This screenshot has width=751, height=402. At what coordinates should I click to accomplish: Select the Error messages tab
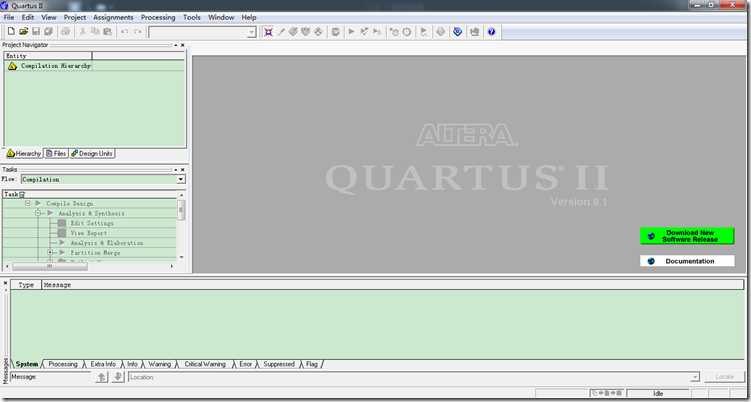pos(245,364)
